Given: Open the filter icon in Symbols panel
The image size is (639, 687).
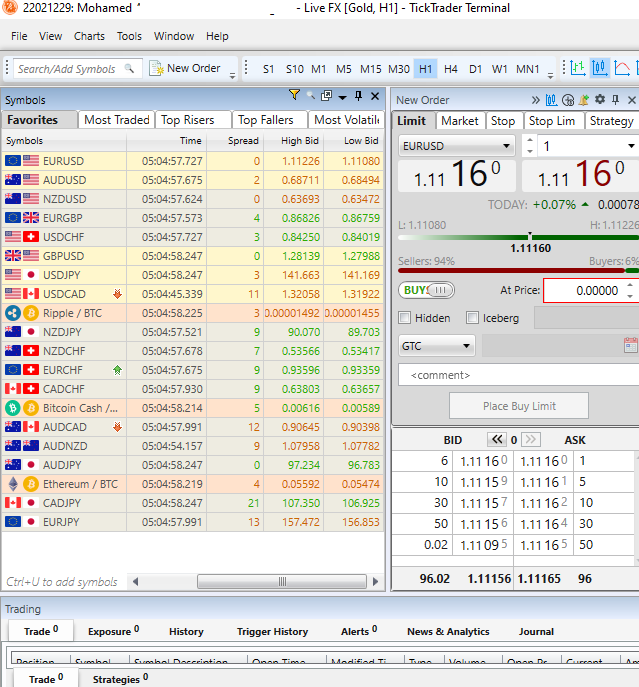Looking at the screenshot, I should [x=294, y=95].
